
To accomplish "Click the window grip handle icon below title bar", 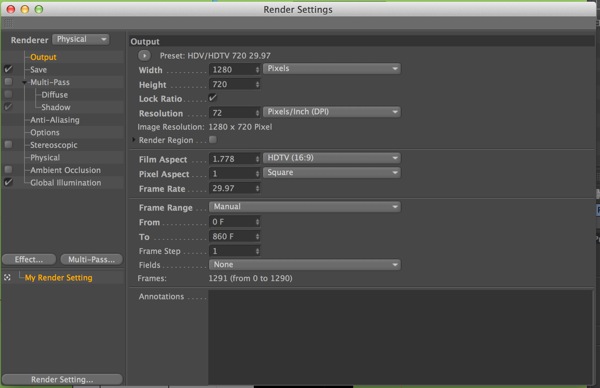I will coord(8,23).
